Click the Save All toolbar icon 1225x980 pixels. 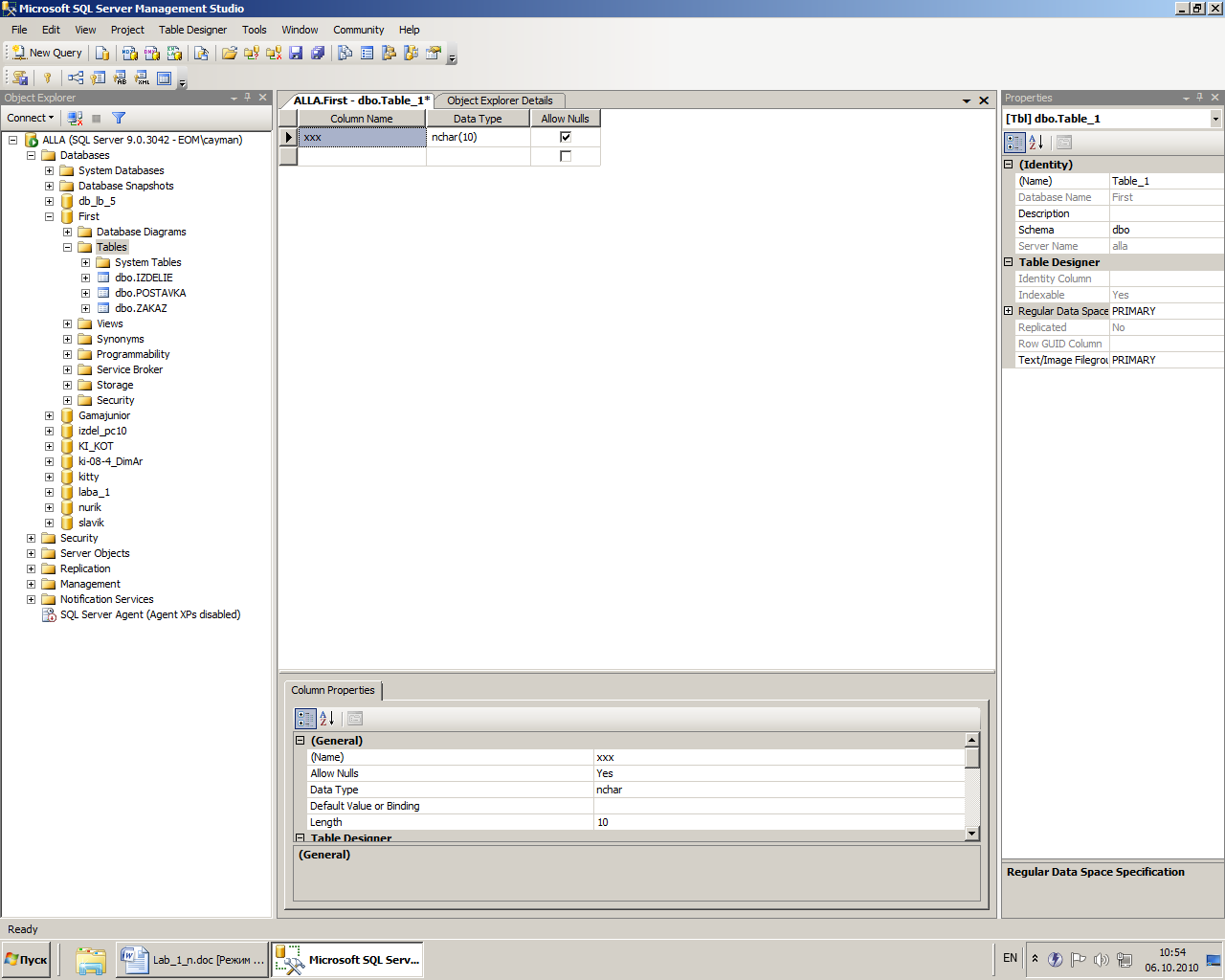[x=318, y=53]
